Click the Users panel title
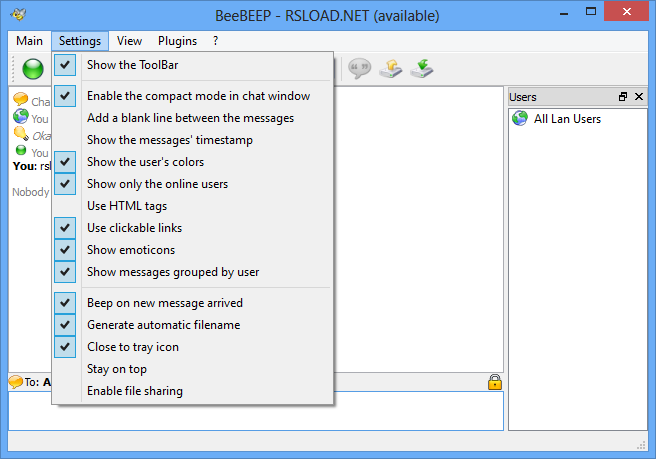 click(x=523, y=97)
